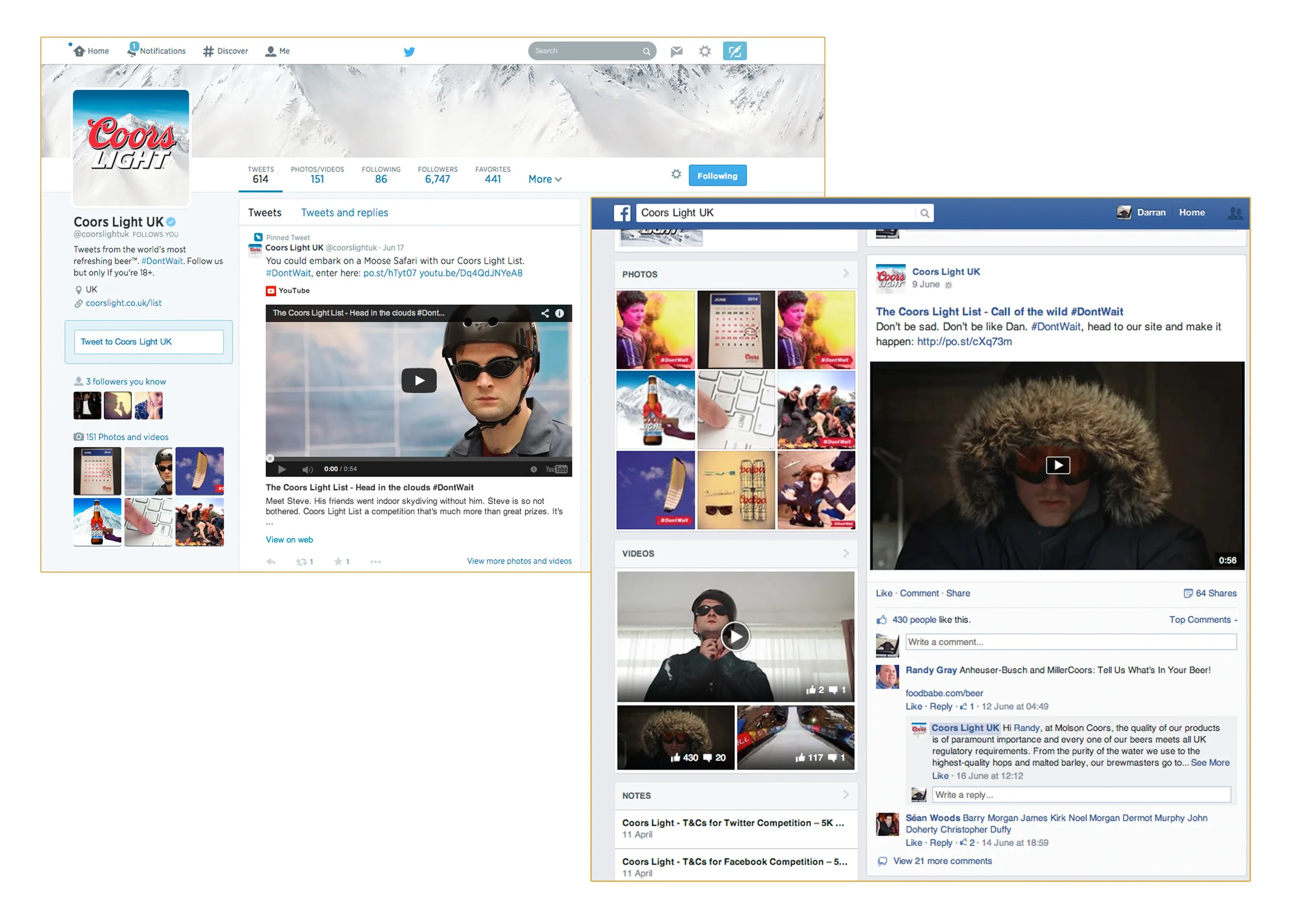Expand the More dropdown in profile stats
1307x924 pixels.
click(x=545, y=179)
